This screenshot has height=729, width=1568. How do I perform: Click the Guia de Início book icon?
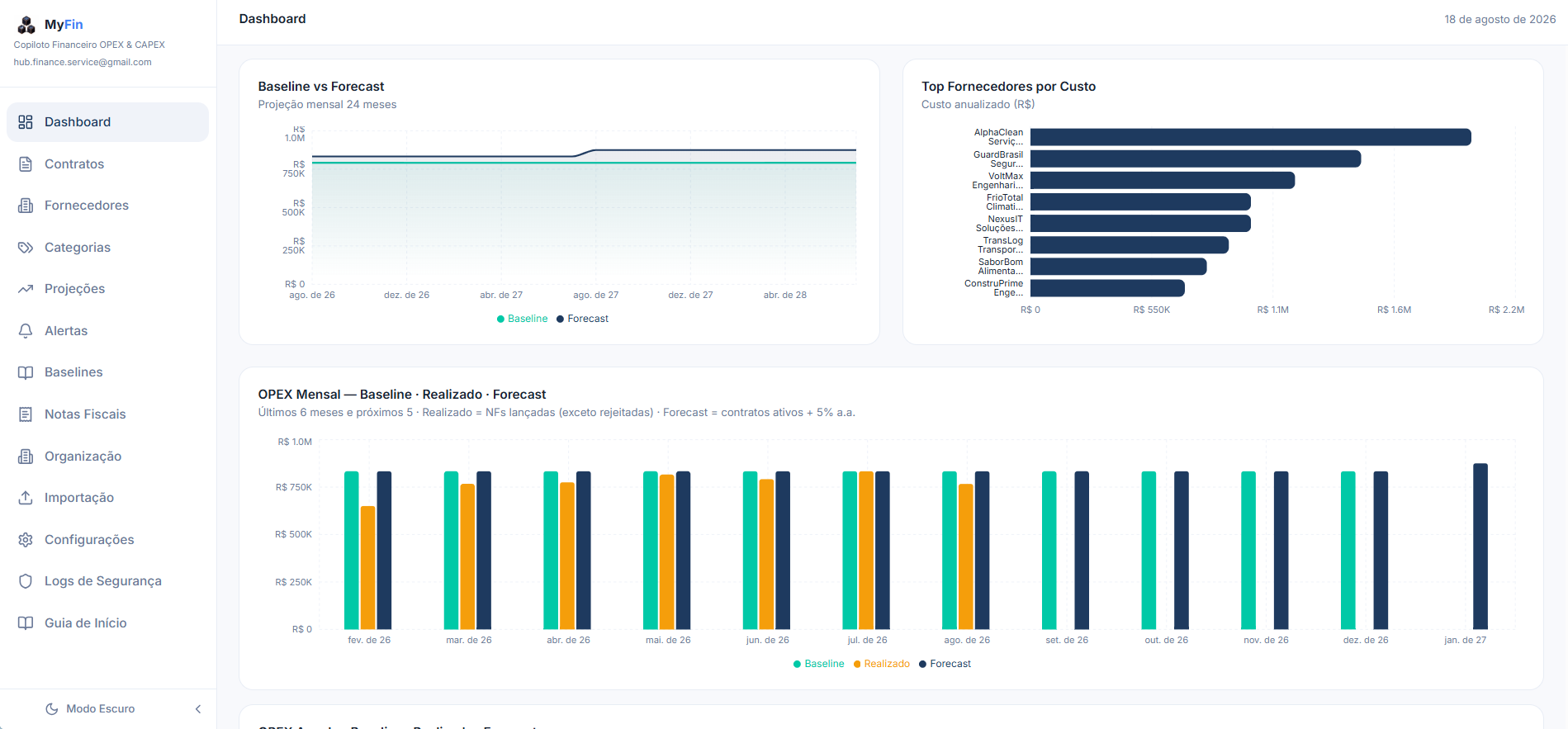[x=26, y=623]
